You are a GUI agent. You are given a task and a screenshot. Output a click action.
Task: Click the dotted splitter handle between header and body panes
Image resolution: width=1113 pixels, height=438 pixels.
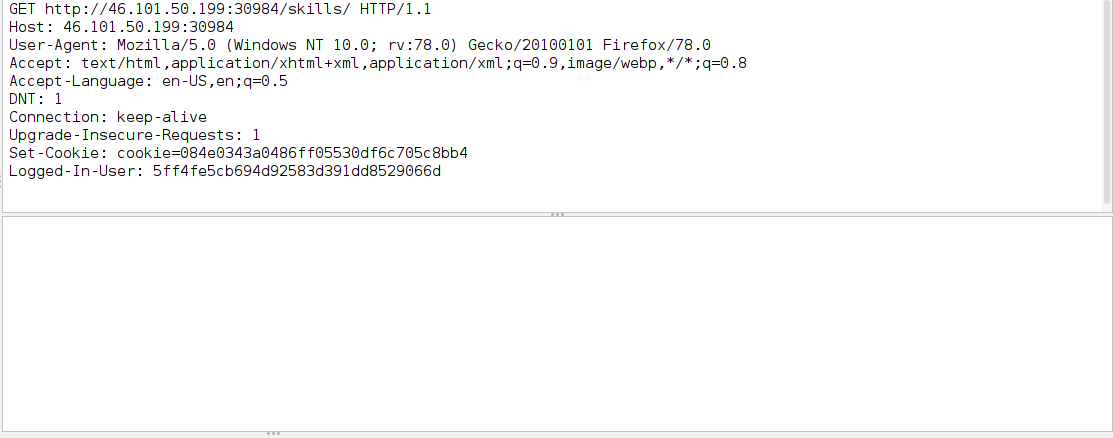point(558,214)
